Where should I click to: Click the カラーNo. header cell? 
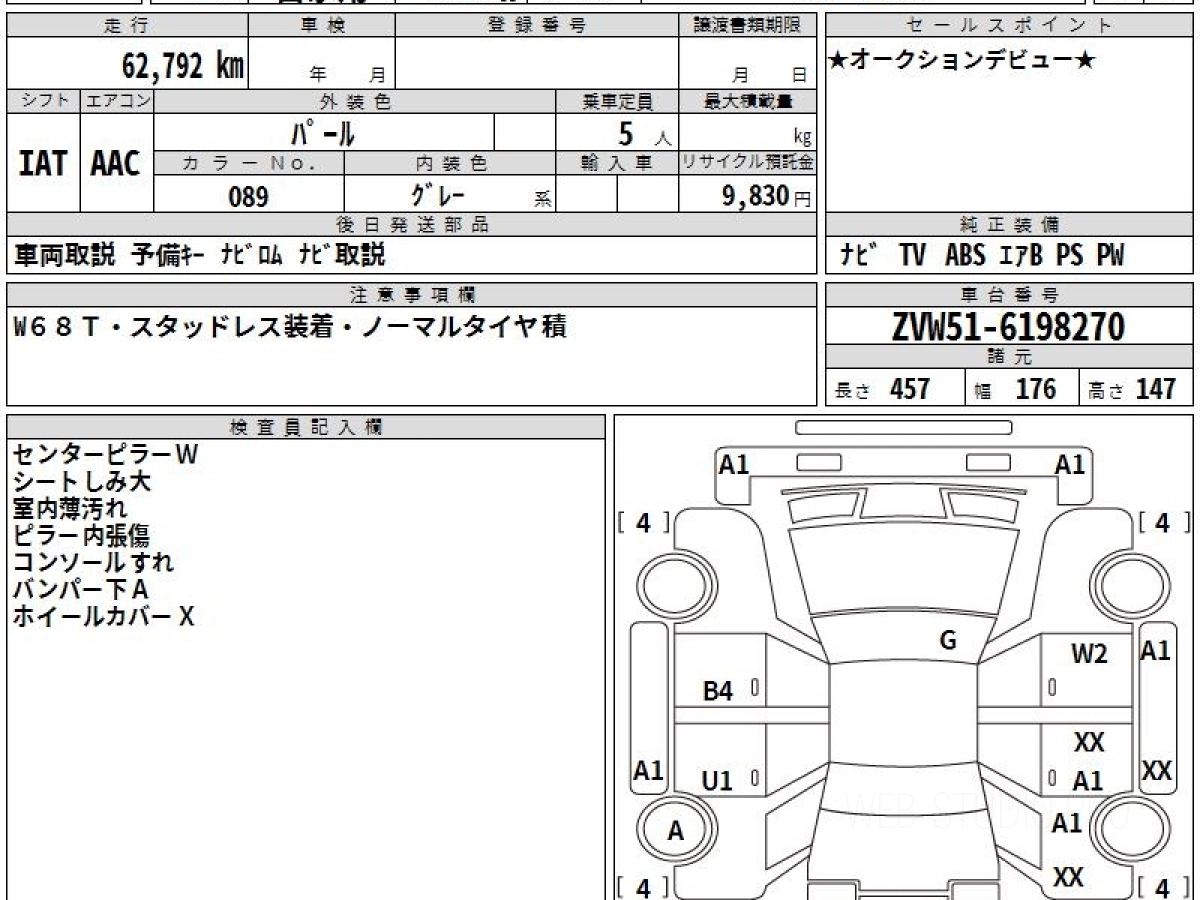(249, 163)
